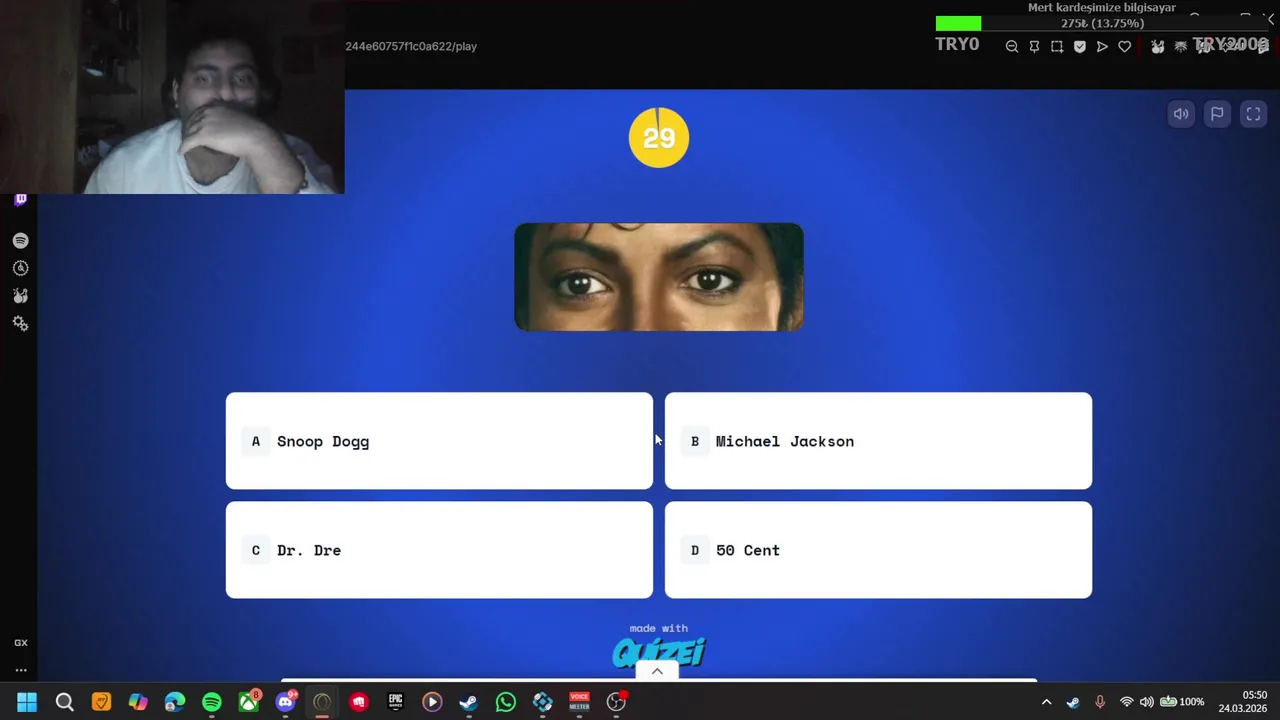The image size is (1280, 720).
Task: Choose answer C Dr. Dre
Action: pyautogui.click(x=439, y=550)
